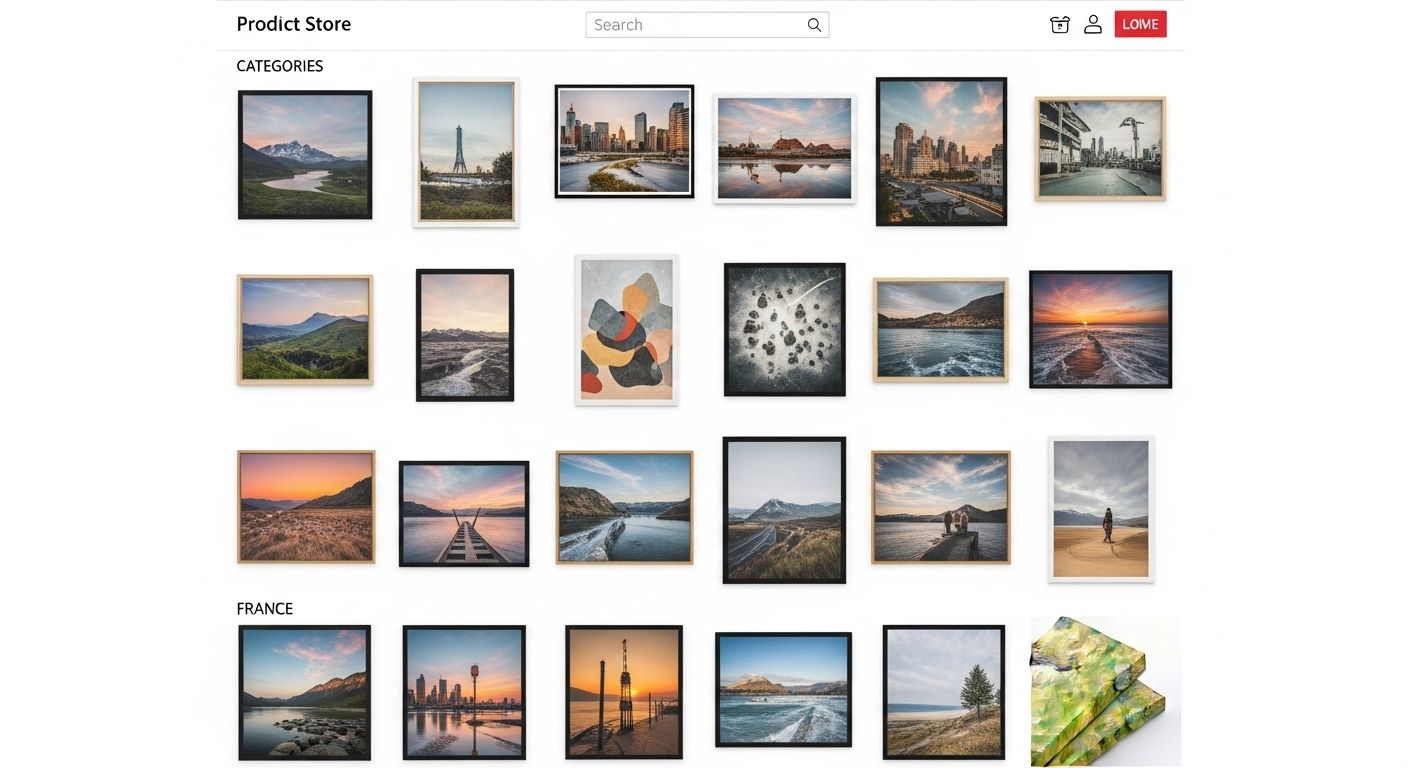Open the dark stones on snow artwork
The height and width of the screenshot is (768, 1408).
tap(784, 329)
